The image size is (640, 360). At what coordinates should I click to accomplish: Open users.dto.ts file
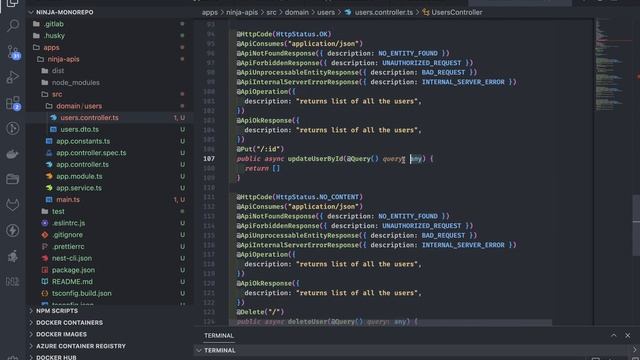coord(80,129)
